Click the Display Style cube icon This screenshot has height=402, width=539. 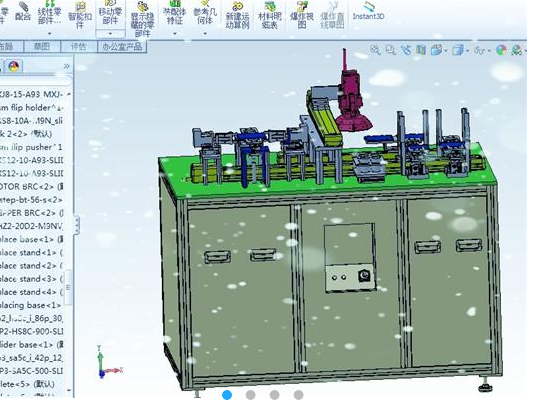coord(458,50)
